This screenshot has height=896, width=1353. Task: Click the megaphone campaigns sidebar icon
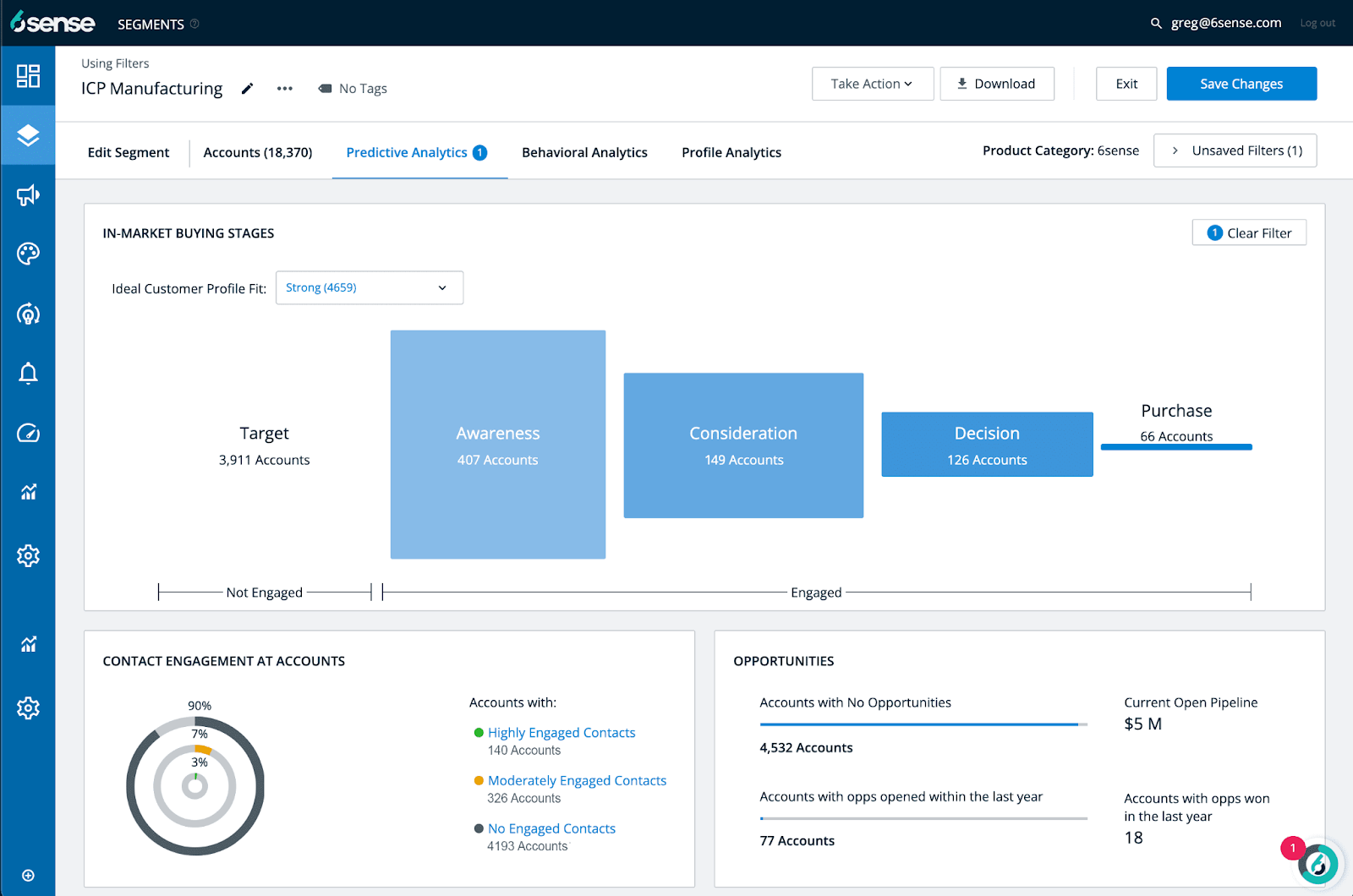click(28, 195)
